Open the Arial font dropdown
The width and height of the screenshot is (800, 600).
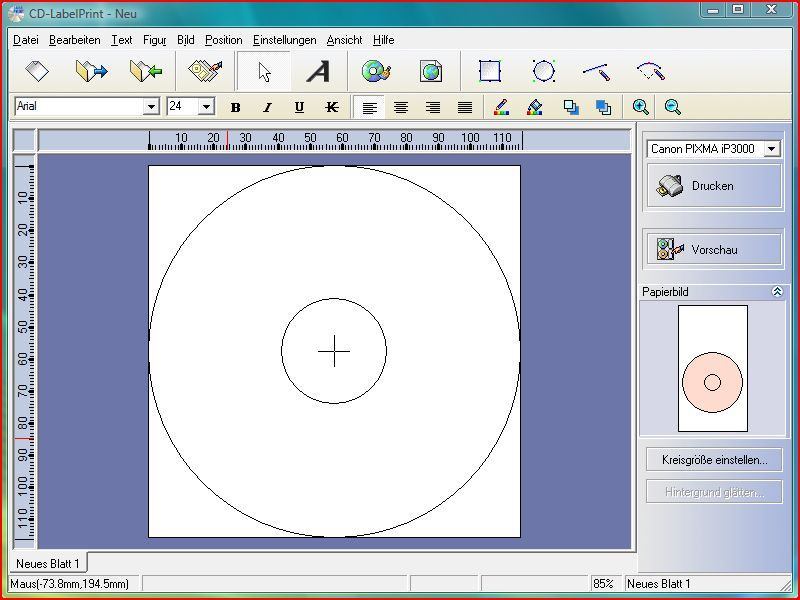point(151,107)
